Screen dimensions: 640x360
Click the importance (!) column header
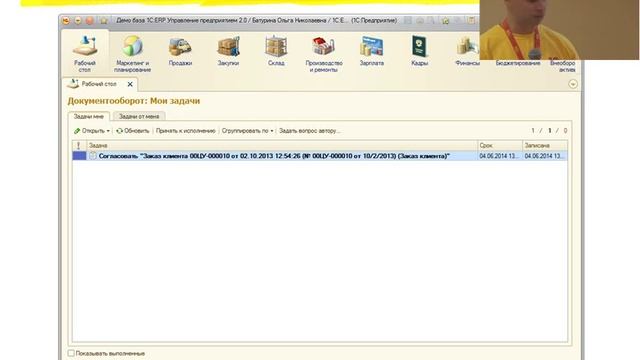(x=79, y=145)
